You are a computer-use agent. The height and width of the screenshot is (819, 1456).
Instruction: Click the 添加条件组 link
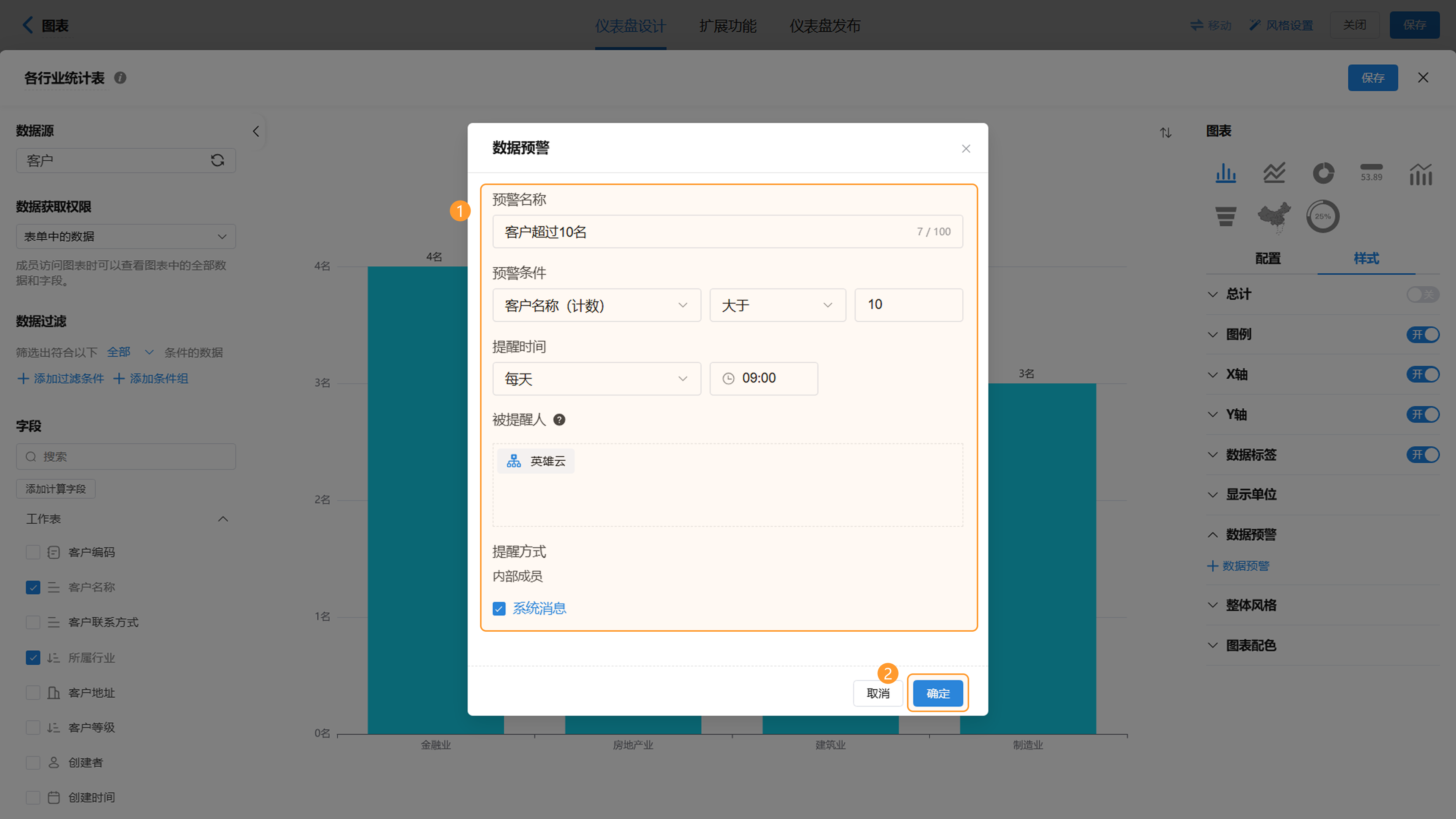coord(151,379)
